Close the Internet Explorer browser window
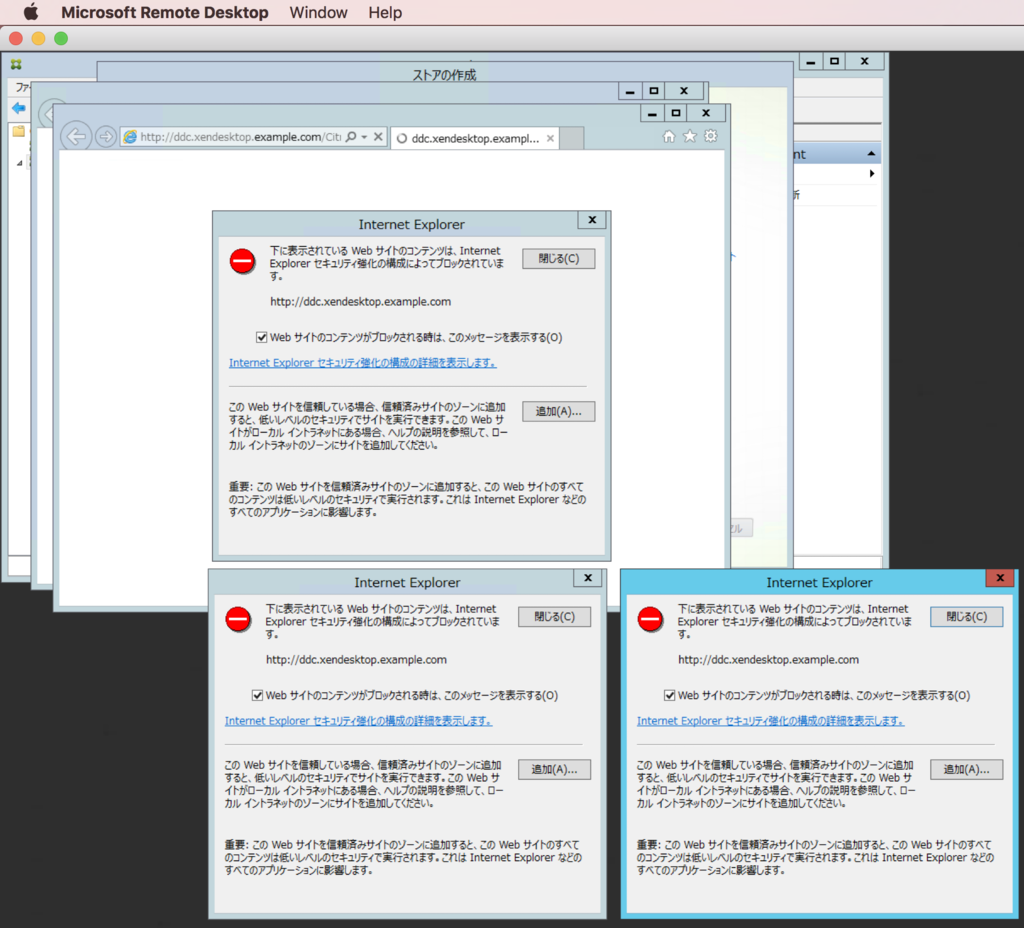This screenshot has width=1024, height=928. [706, 113]
